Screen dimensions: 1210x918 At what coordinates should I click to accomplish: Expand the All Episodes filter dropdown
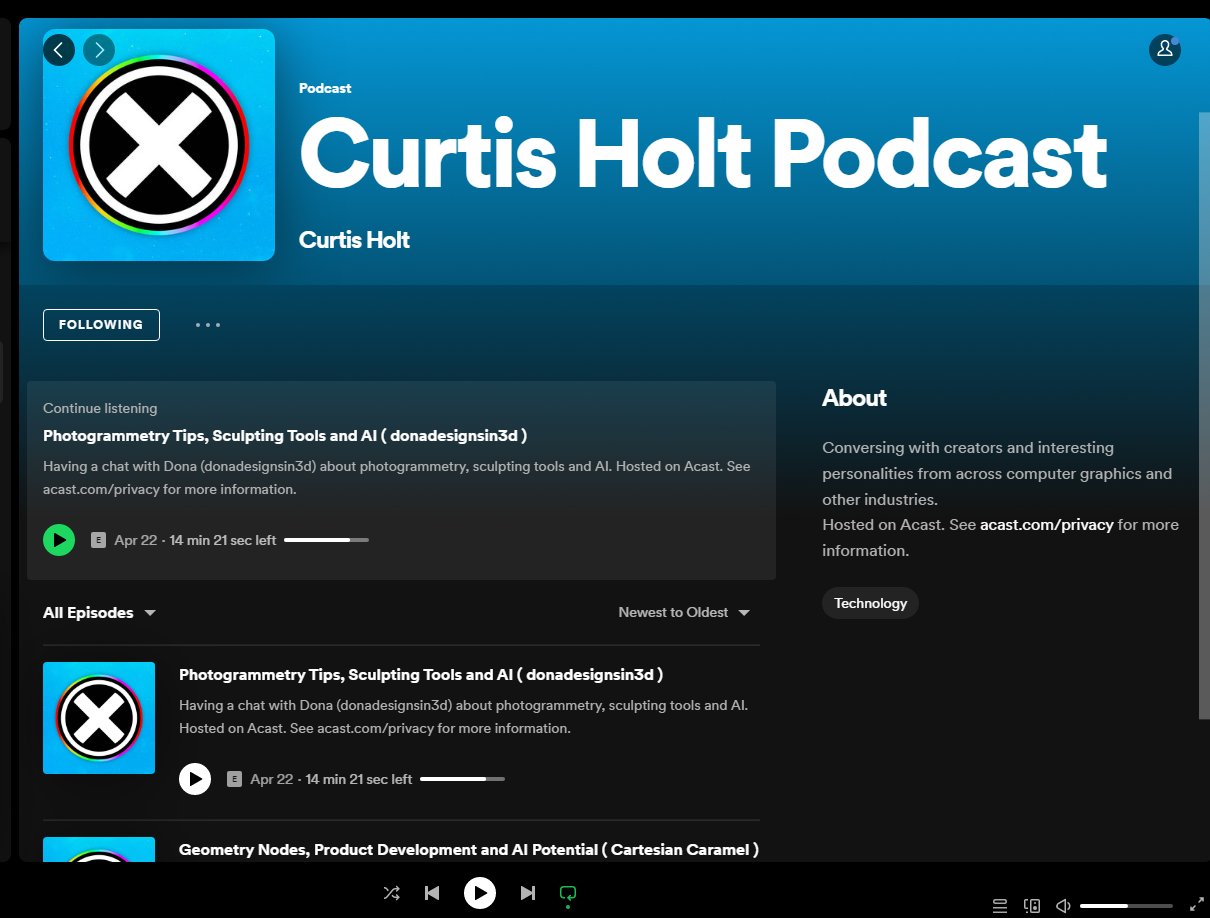click(99, 612)
